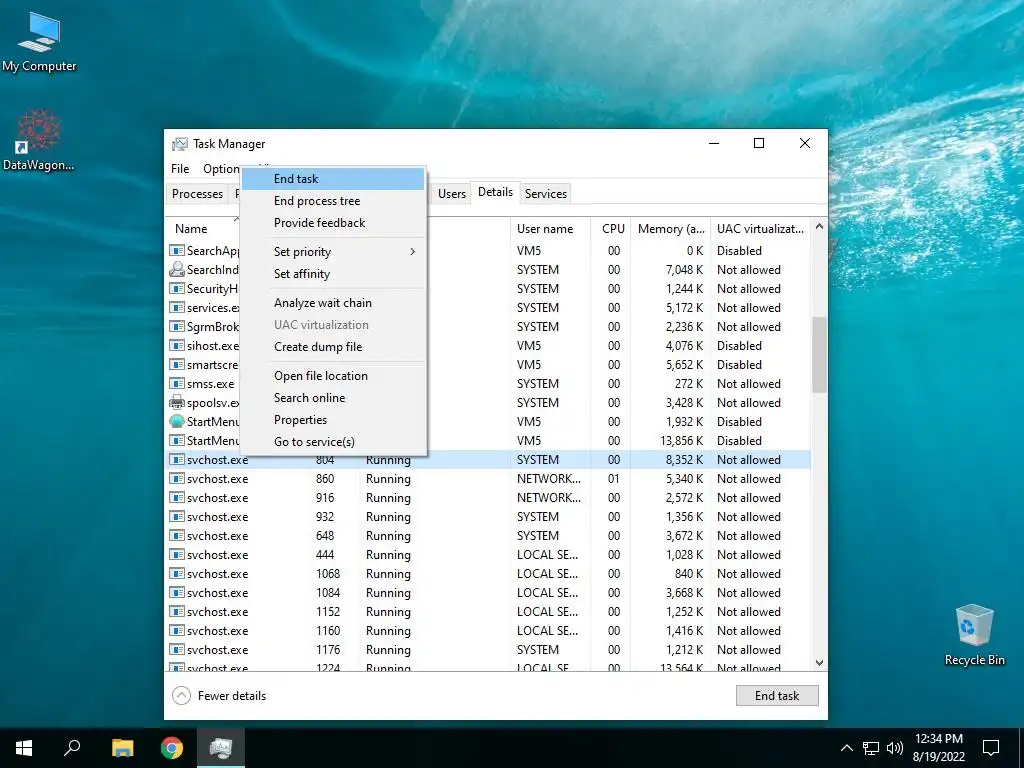Choose End task in context menu
Image resolution: width=1024 pixels, height=768 pixels.
[x=333, y=179]
